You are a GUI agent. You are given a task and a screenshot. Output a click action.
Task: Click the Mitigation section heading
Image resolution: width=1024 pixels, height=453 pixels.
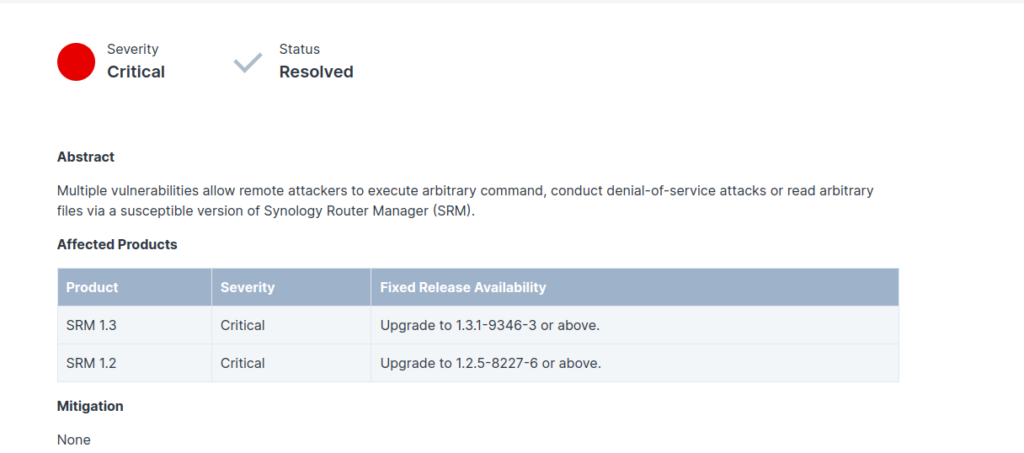point(90,406)
